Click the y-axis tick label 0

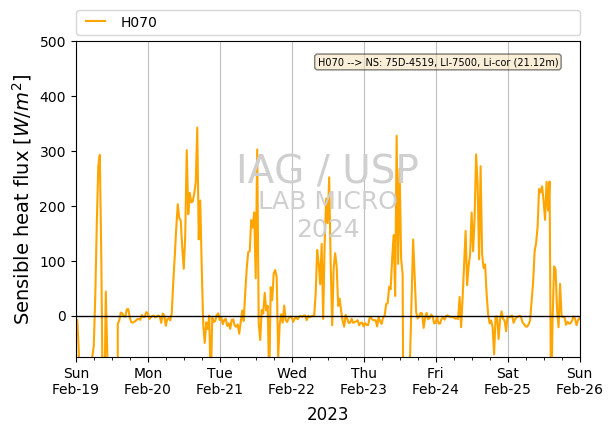coord(62,316)
